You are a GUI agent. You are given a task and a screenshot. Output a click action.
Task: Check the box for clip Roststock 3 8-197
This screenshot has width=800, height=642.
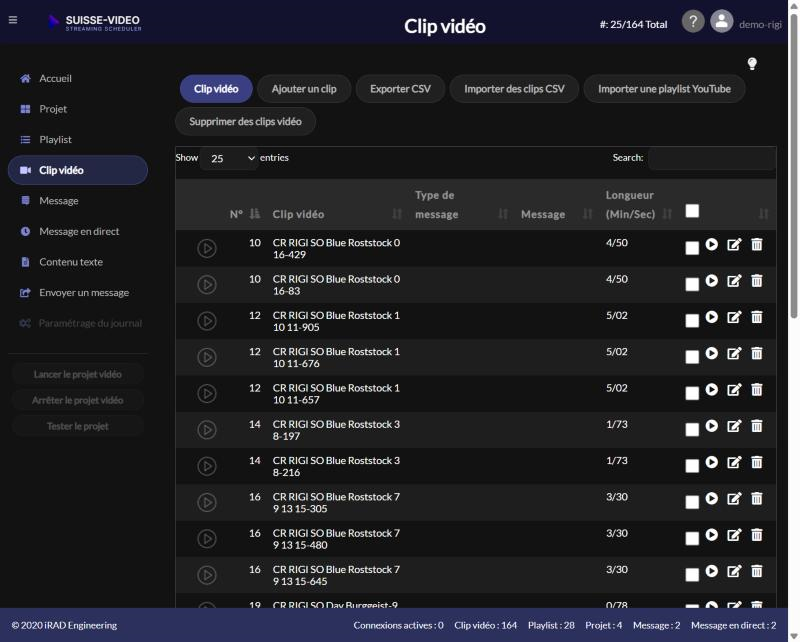(692, 429)
